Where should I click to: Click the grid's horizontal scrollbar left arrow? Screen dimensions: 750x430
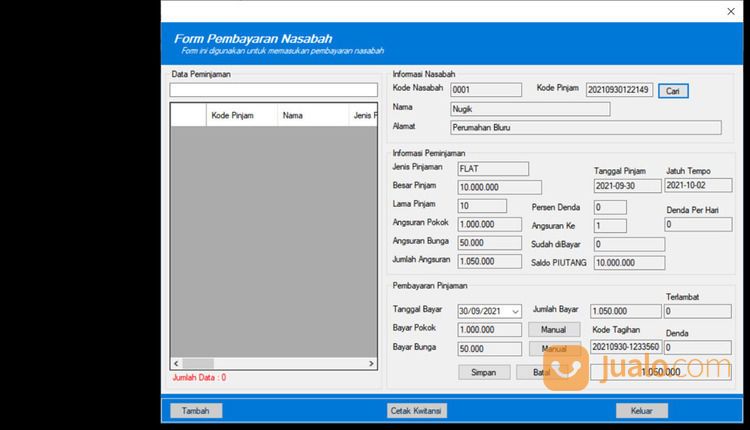[x=176, y=363]
